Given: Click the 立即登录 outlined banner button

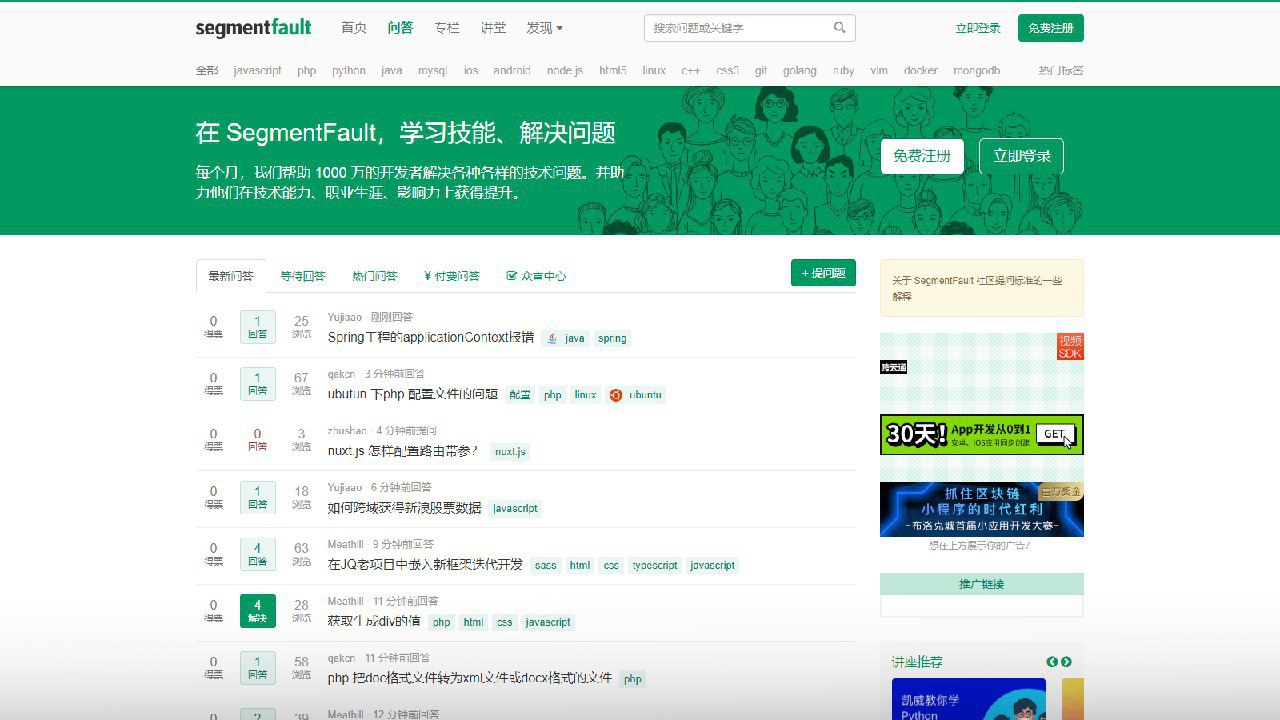Looking at the screenshot, I should click(x=1021, y=156).
